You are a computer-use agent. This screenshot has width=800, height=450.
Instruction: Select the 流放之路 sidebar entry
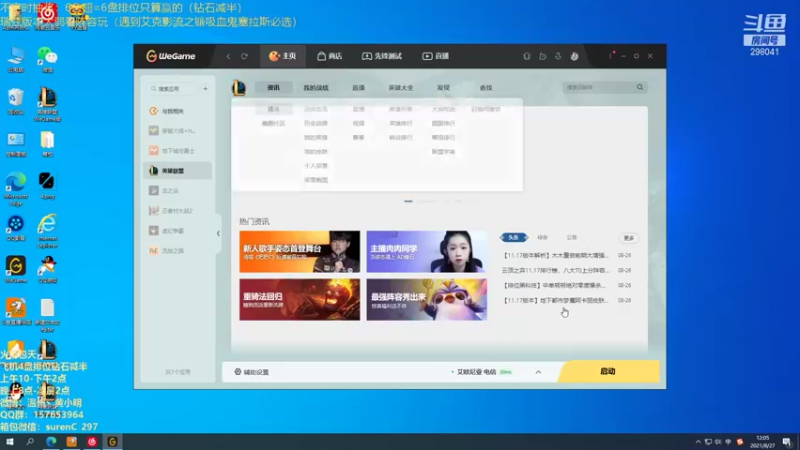click(178, 251)
